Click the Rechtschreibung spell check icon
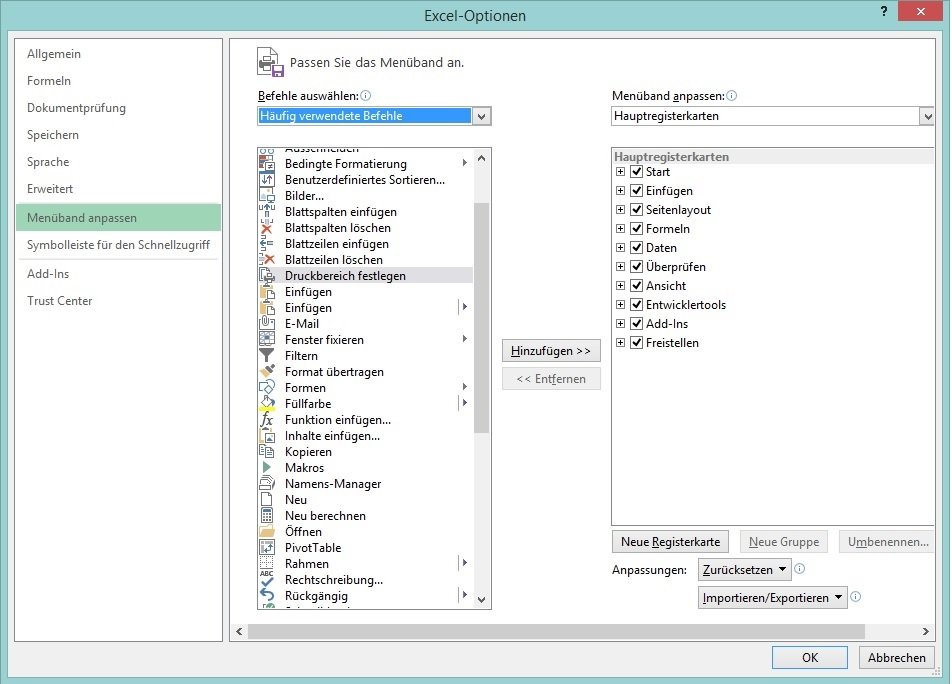This screenshot has height=684, width=952. 267,580
